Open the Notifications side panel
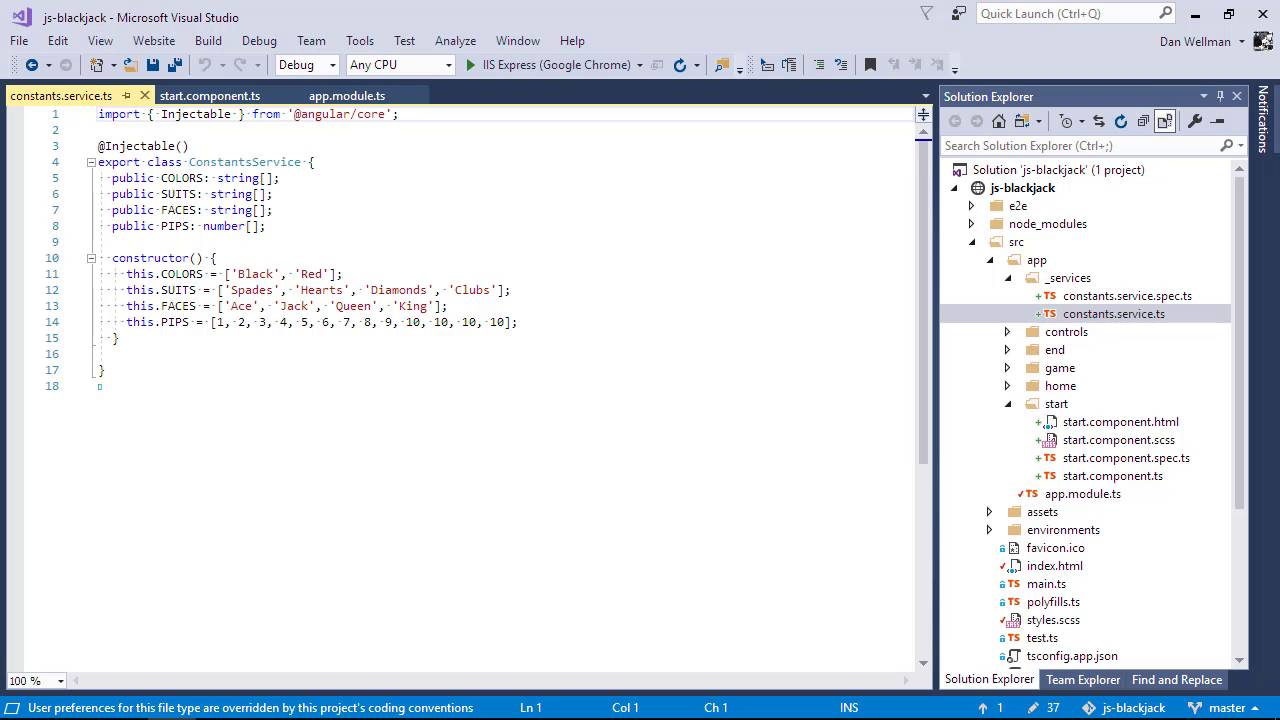The width and height of the screenshot is (1280, 720). (x=1263, y=119)
